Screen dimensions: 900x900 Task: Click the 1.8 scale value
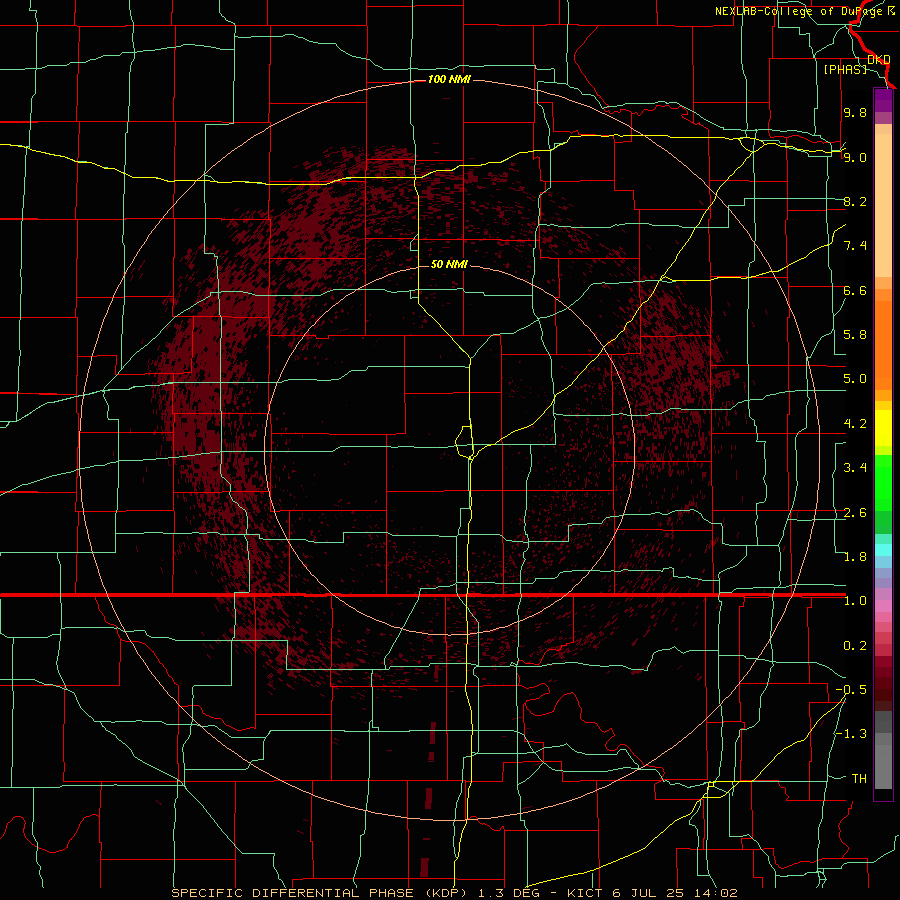[855, 557]
